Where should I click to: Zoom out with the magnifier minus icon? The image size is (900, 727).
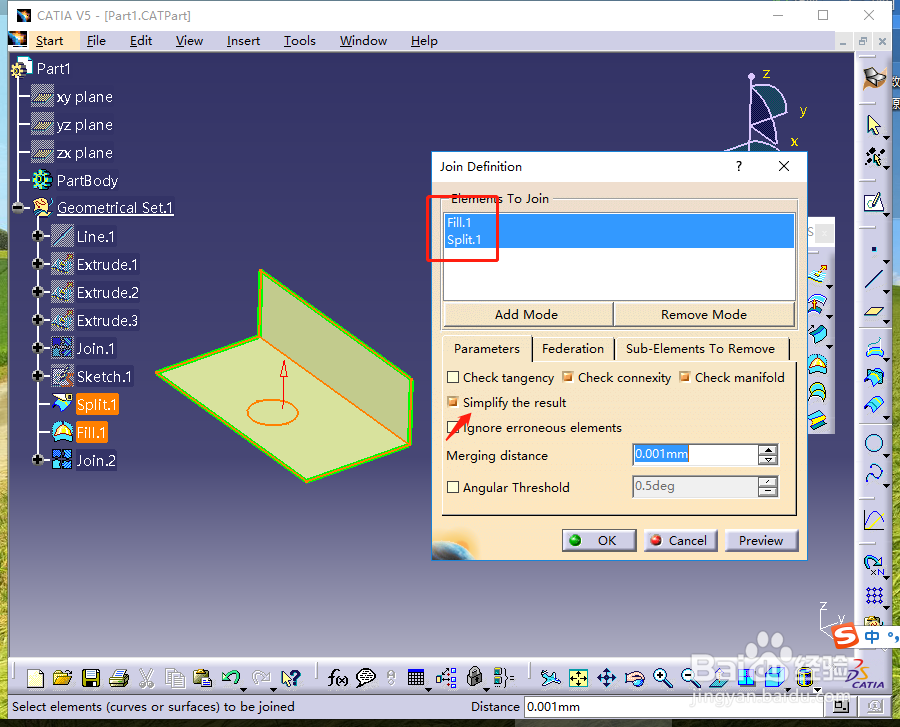point(690,678)
